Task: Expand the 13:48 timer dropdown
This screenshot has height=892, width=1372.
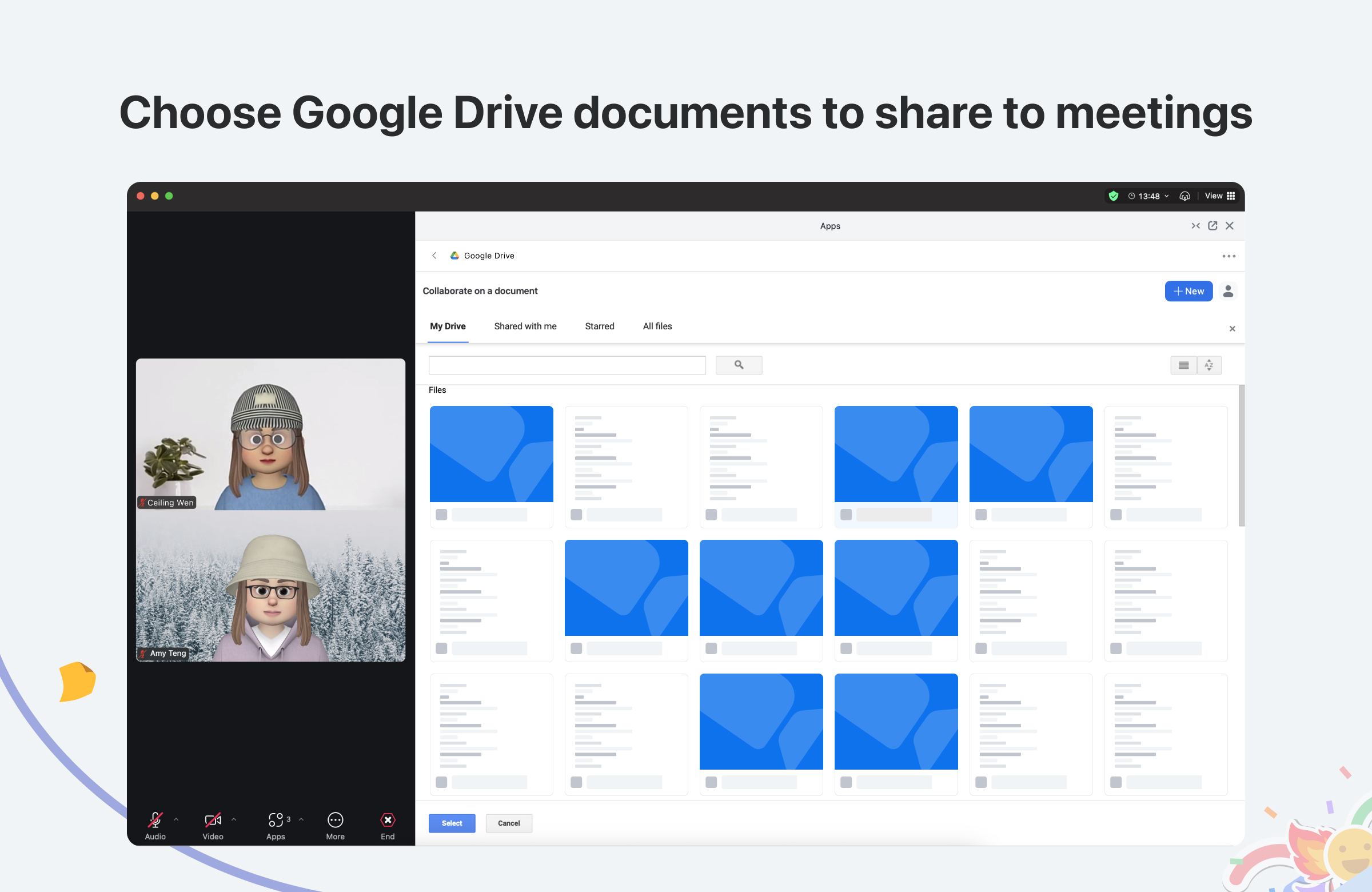Action: coord(1167,196)
